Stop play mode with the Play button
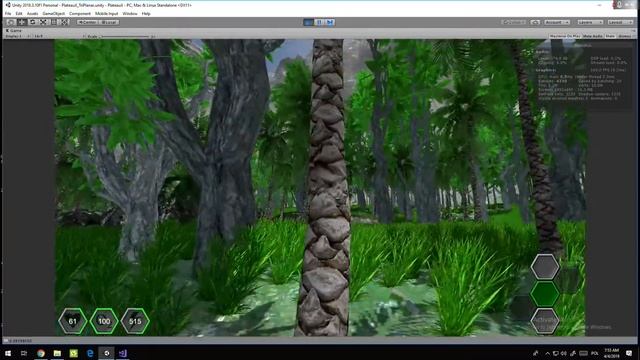Image resolution: width=640 pixels, height=360 pixels. pyautogui.click(x=309, y=22)
